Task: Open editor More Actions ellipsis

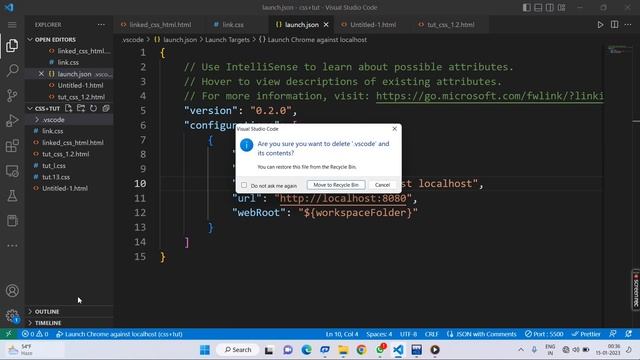Action: 628,24
